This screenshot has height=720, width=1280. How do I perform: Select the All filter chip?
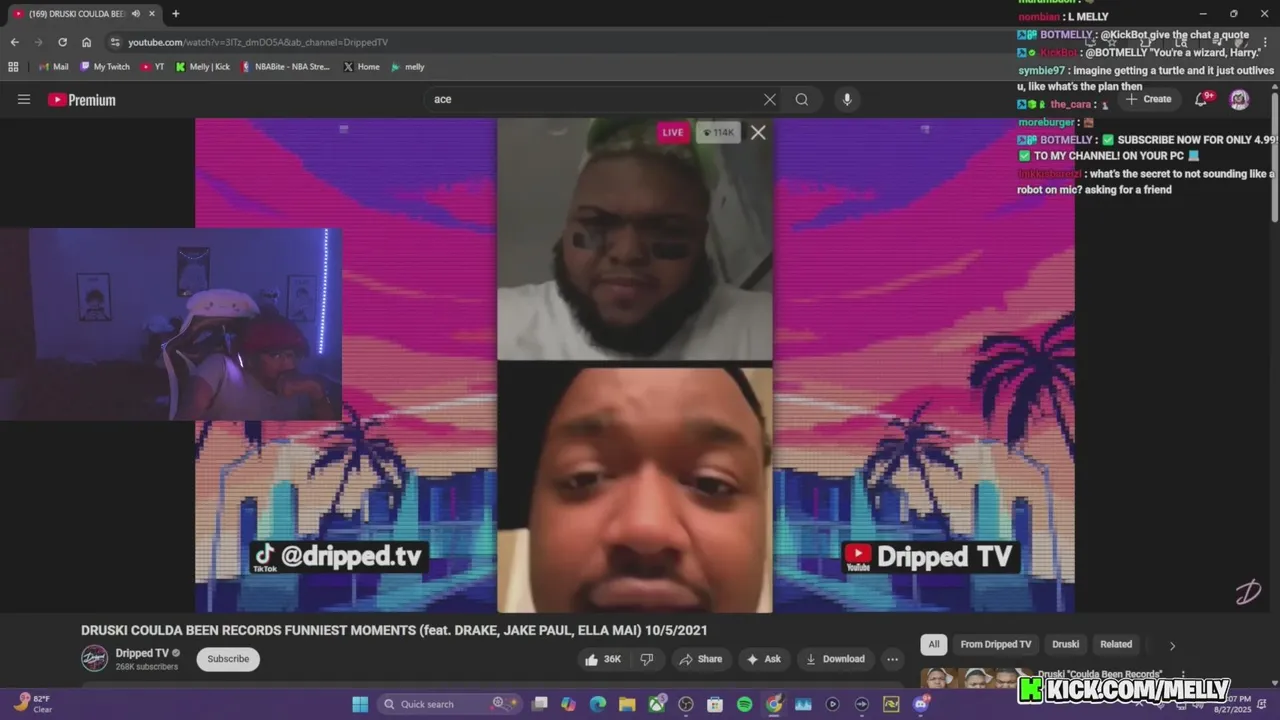coord(933,644)
